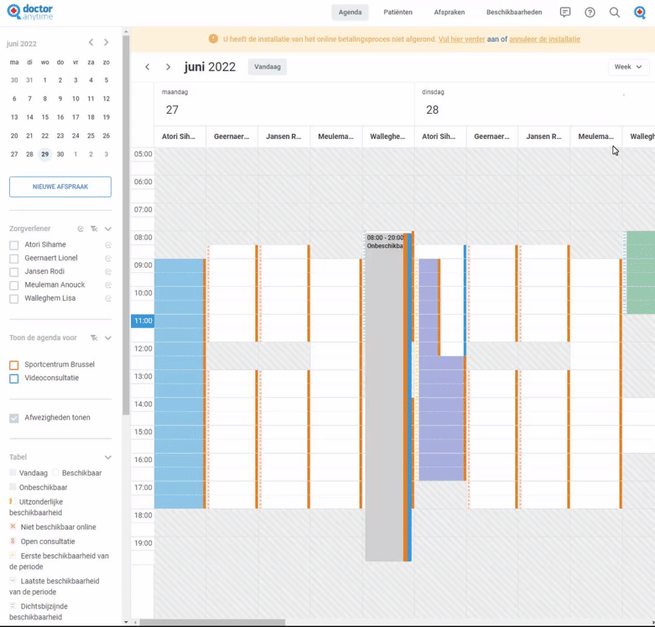Go to next month in mini calendar
The image size is (655, 627).
(x=106, y=42)
